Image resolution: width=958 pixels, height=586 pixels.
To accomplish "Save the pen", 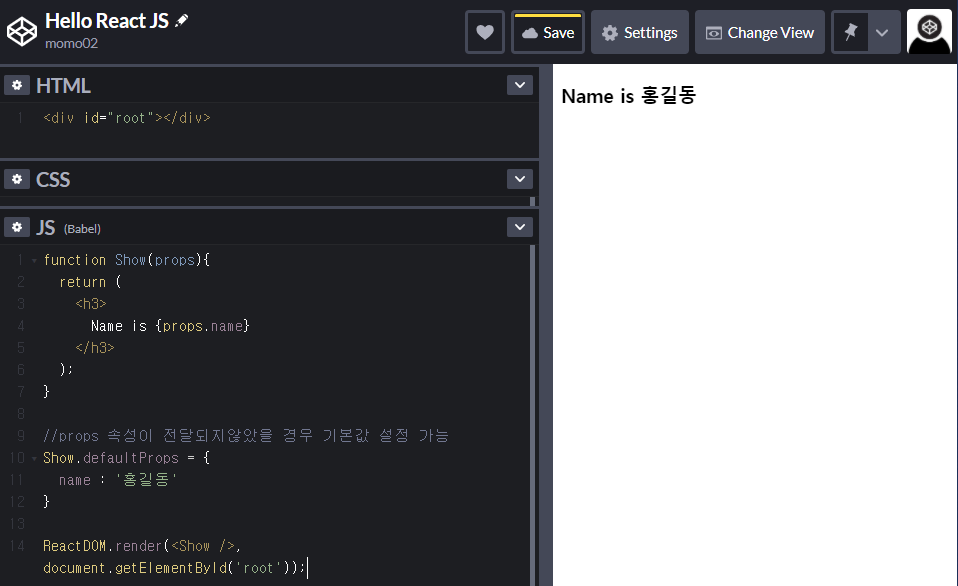I will [x=548, y=32].
